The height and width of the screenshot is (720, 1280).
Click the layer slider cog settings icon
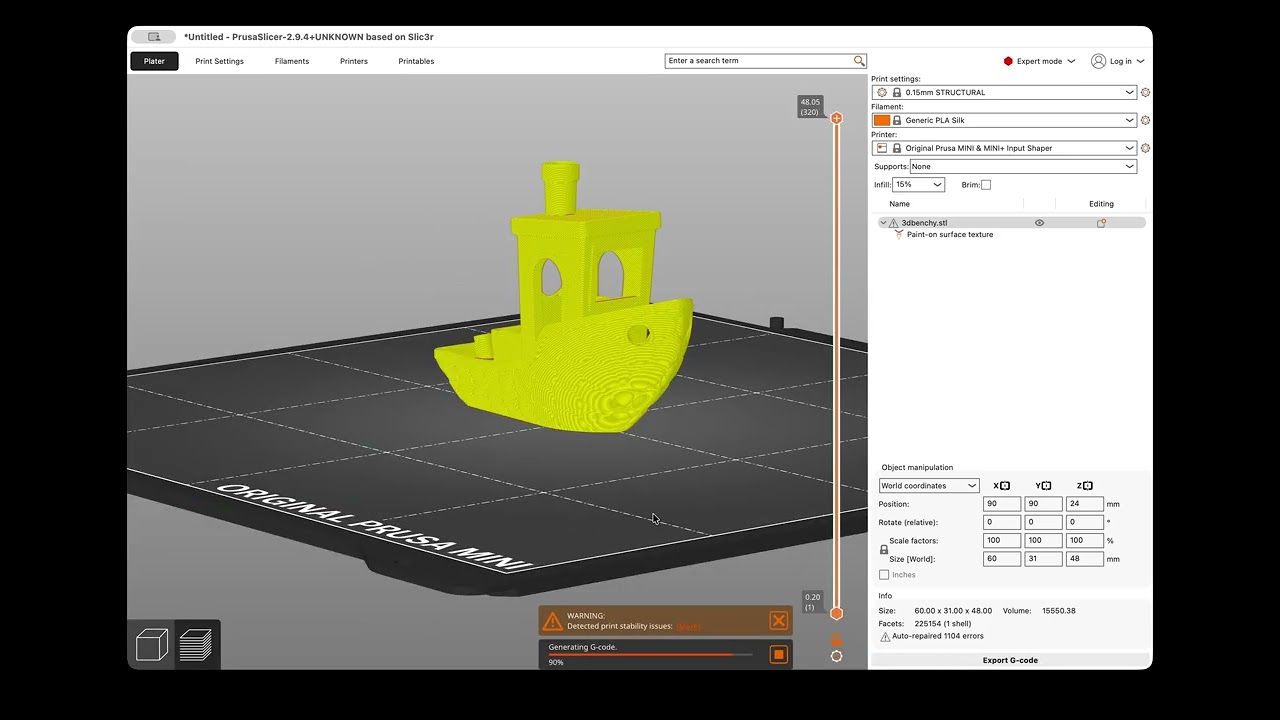click(x=837, y=656)
